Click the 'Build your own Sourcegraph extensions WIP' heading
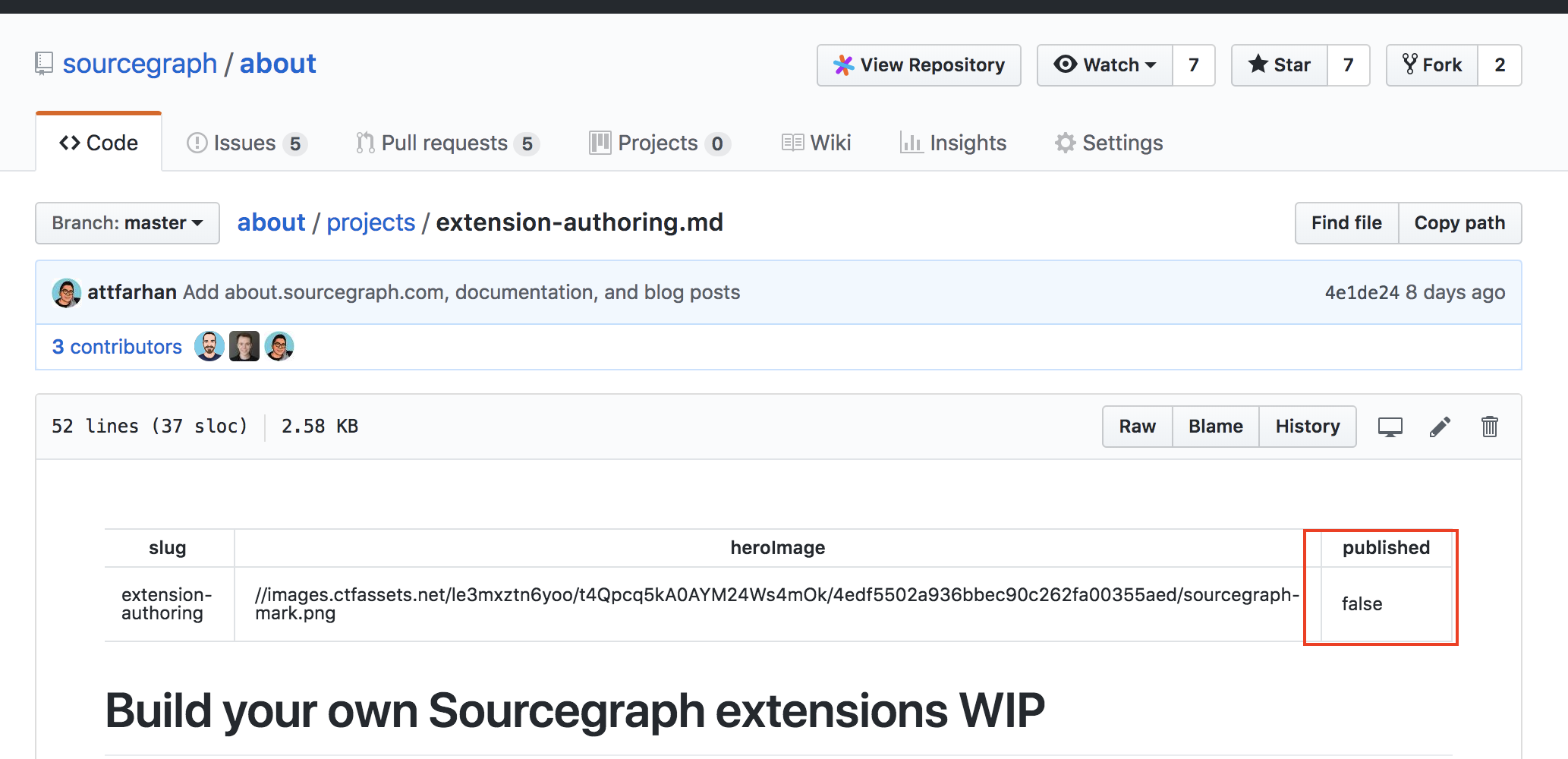The image size is (1568, 759). pyautogui.click(x=575, y=711)
